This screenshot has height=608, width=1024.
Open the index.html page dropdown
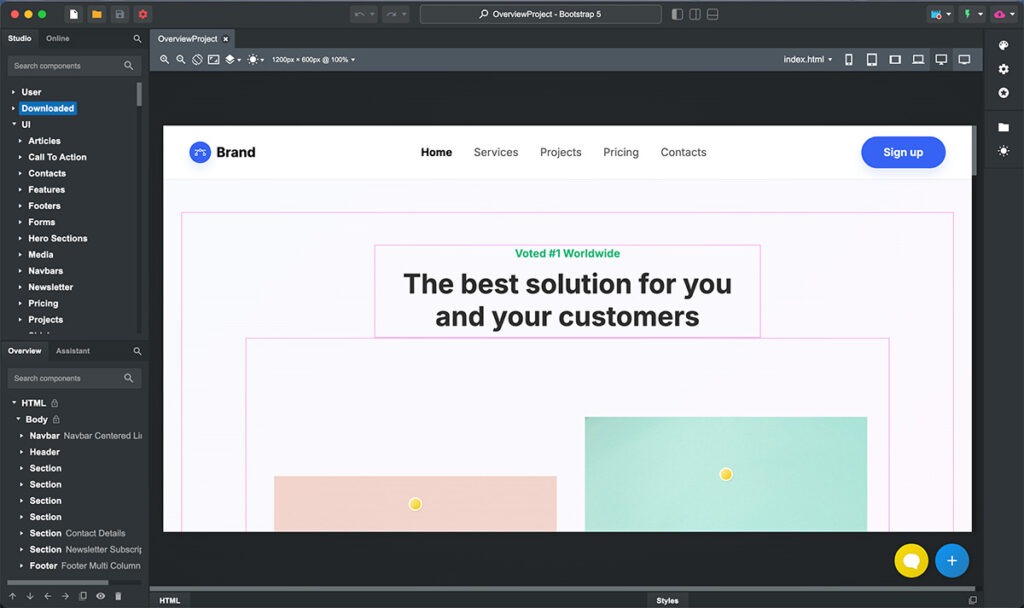coord(808,59)
